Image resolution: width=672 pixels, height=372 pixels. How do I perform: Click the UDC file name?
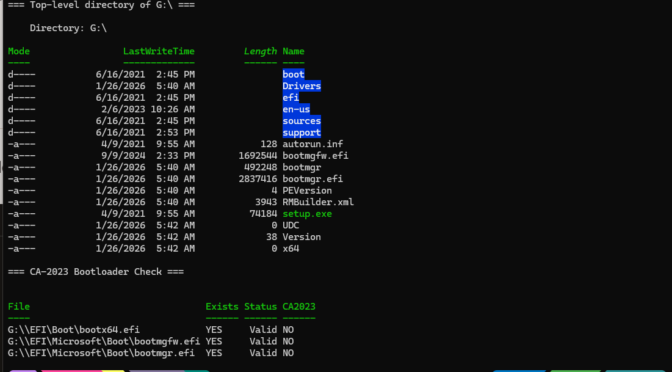[x=291, y=225]
